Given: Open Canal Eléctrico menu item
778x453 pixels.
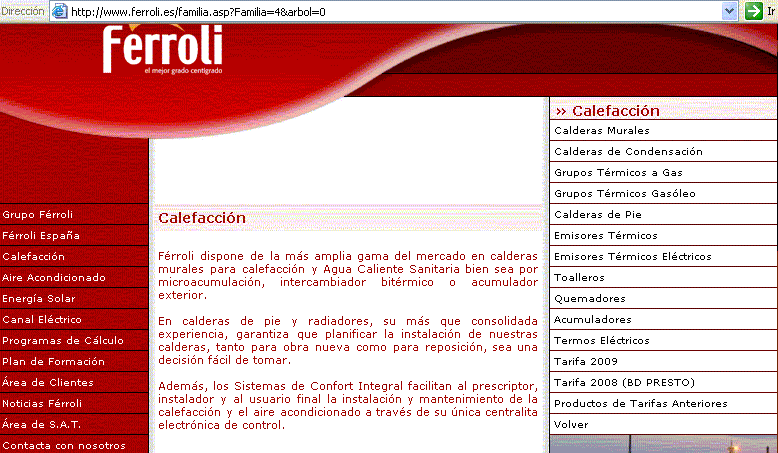Looking at the screenshot, I should [42, 320].
